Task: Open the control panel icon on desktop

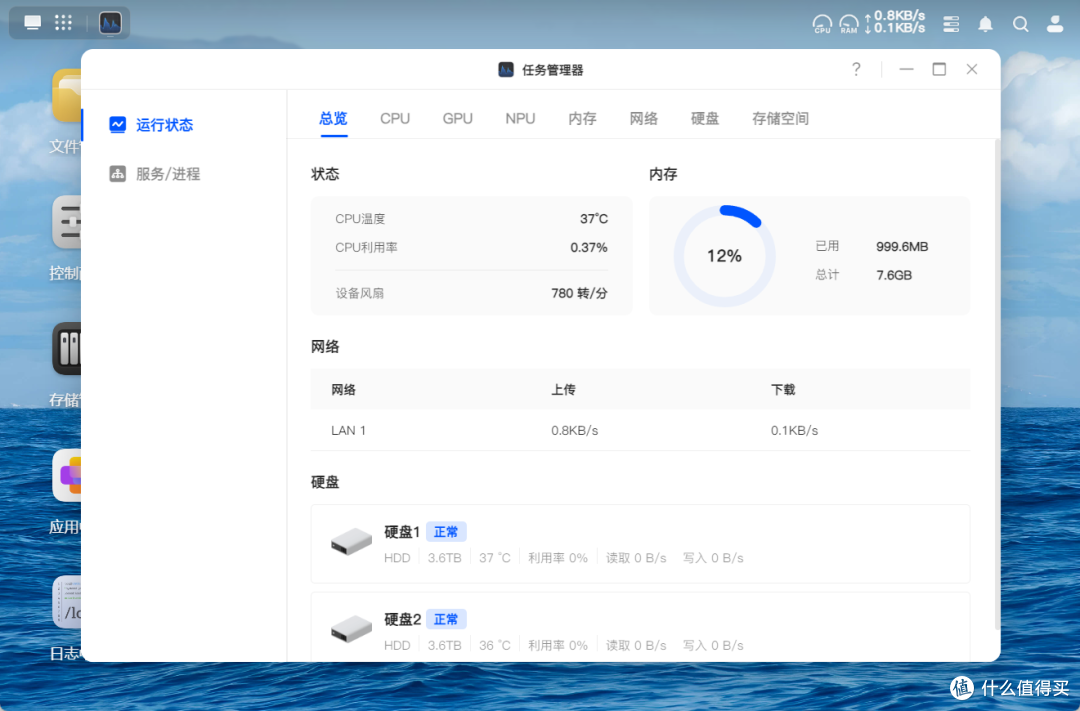Action: pos(67,222)
